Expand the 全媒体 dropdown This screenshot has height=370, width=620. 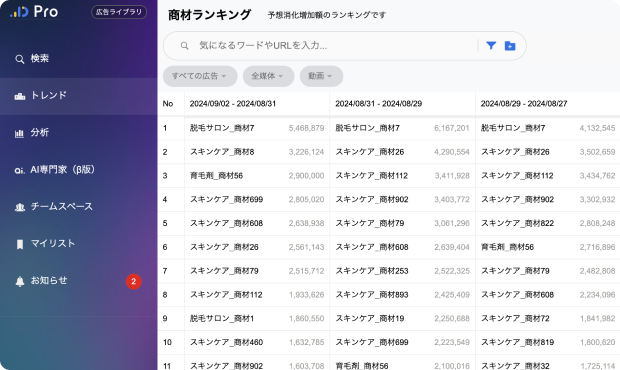click(268, 76)
